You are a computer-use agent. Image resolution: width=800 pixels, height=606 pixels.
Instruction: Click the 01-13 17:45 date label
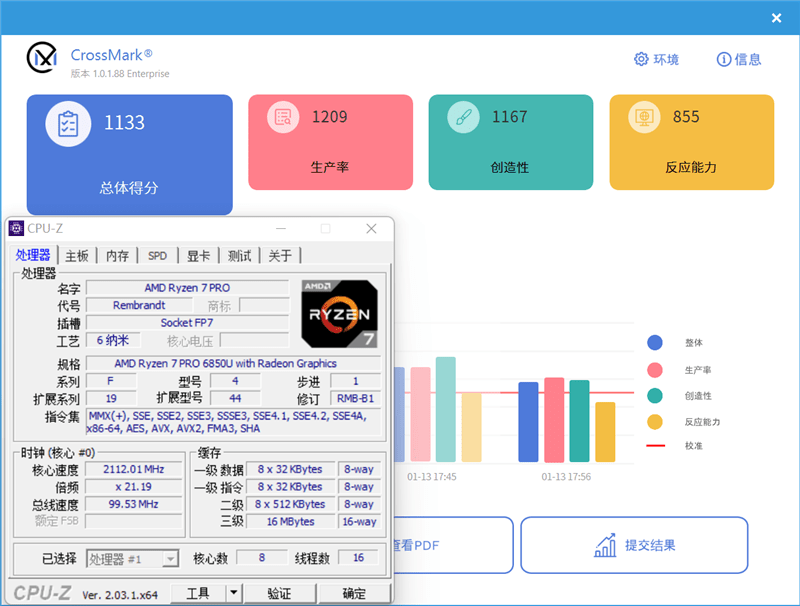(432, 477)
